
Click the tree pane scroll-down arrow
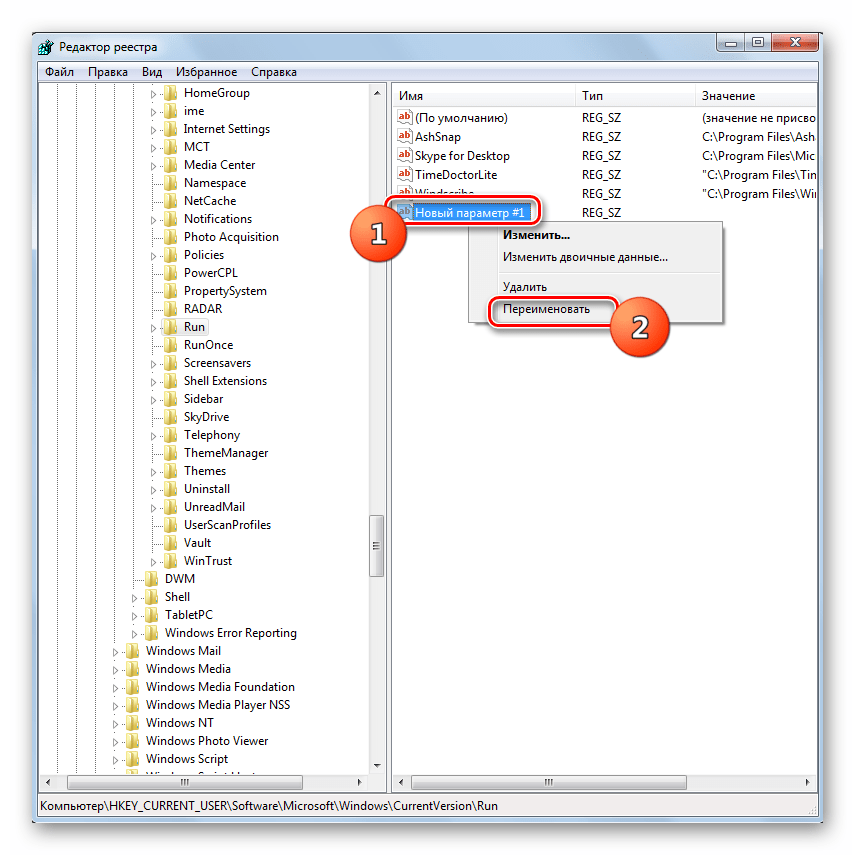(x=377, y=766)
